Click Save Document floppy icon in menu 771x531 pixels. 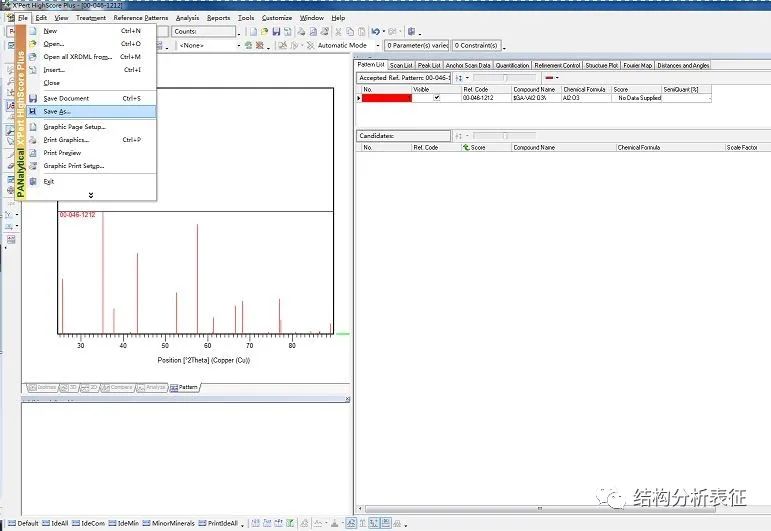(x=33, y=98)
